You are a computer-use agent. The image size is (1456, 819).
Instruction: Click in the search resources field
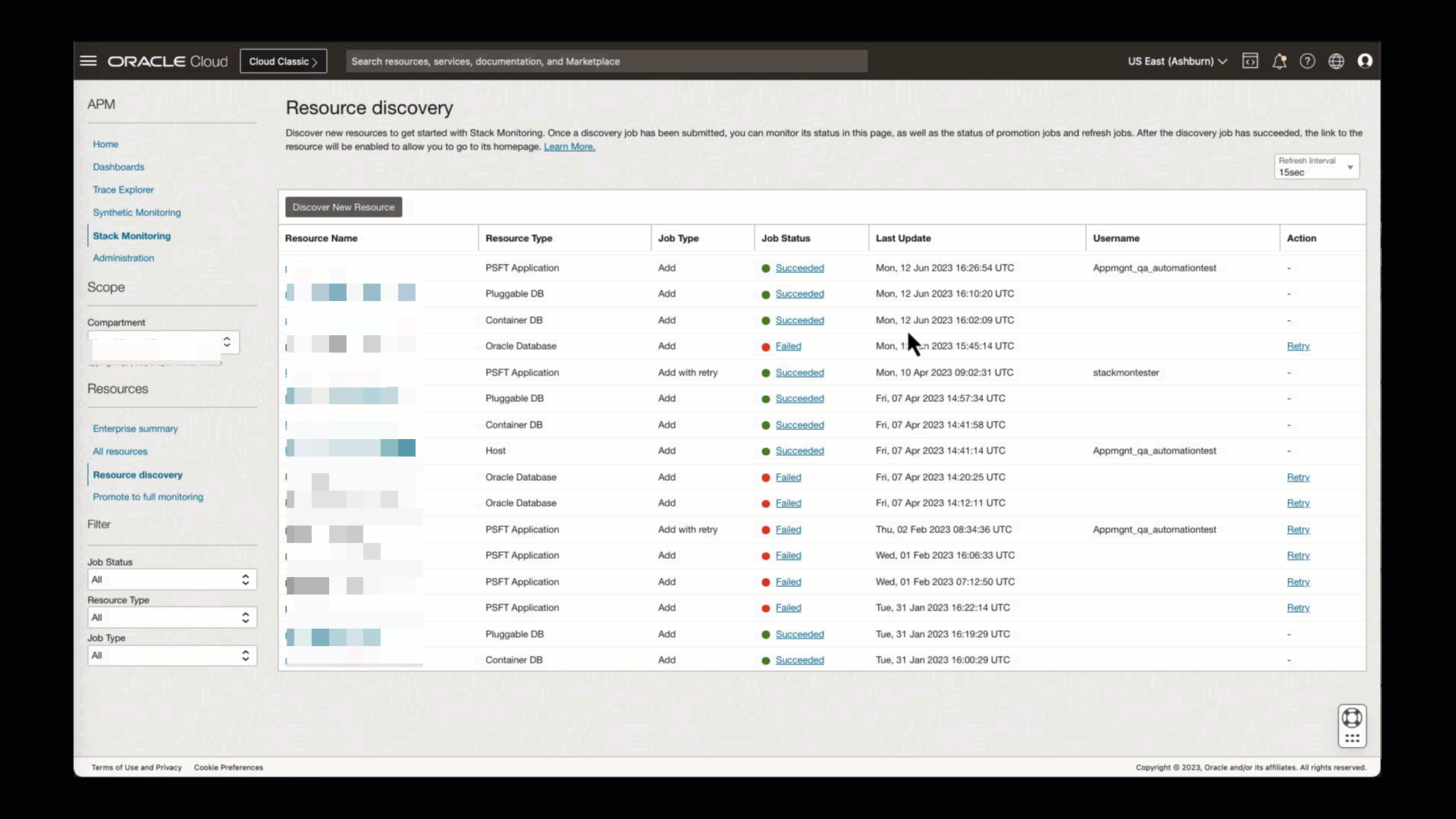coord(607,61)
